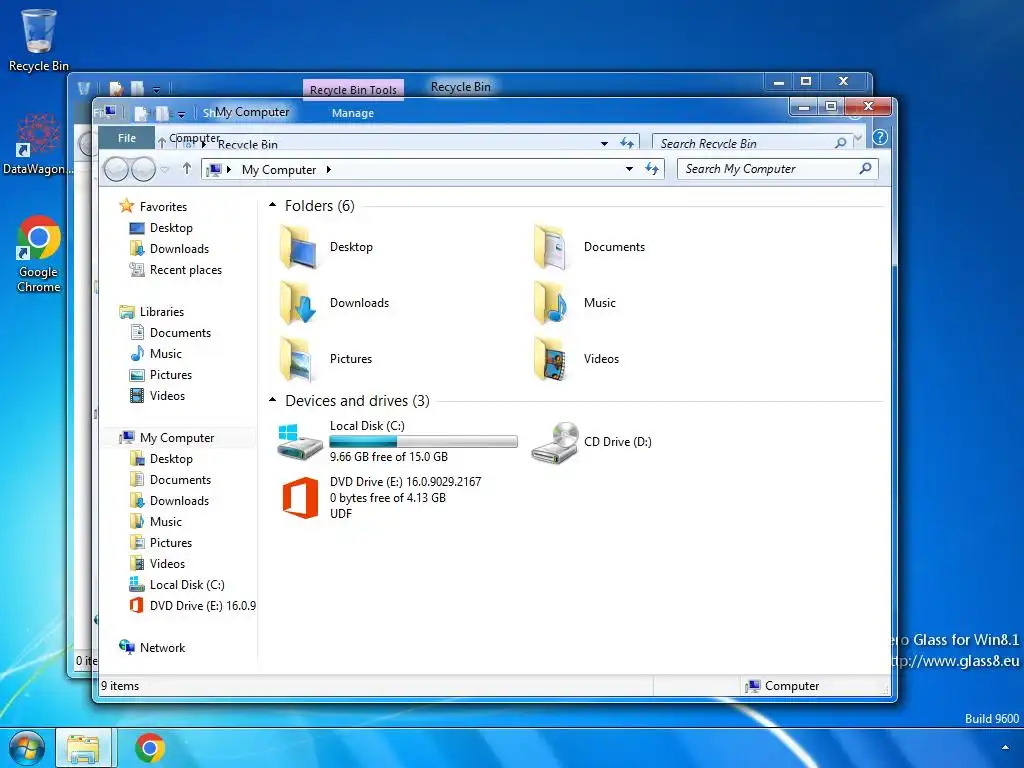
Task: Open the Manage ribbon tab
Action: [x=353, y=113]
